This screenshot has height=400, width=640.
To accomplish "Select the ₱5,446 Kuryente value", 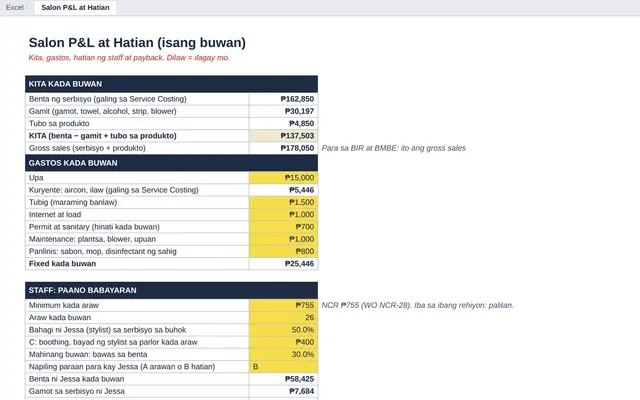I will click(x=283, y=190).
